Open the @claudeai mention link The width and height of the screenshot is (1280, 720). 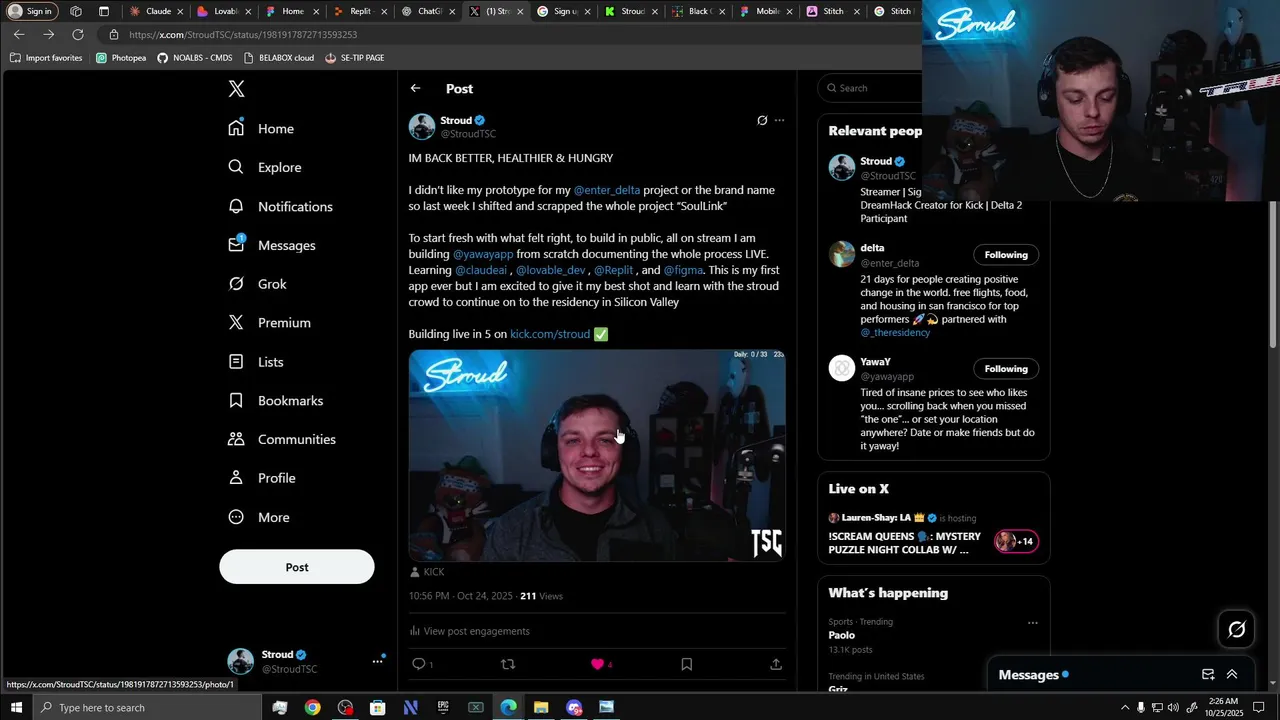click(481, 270)
